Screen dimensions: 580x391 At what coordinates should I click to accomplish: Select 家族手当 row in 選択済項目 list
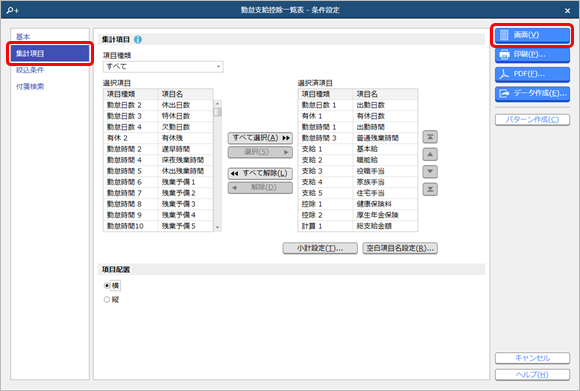[358, 182]
